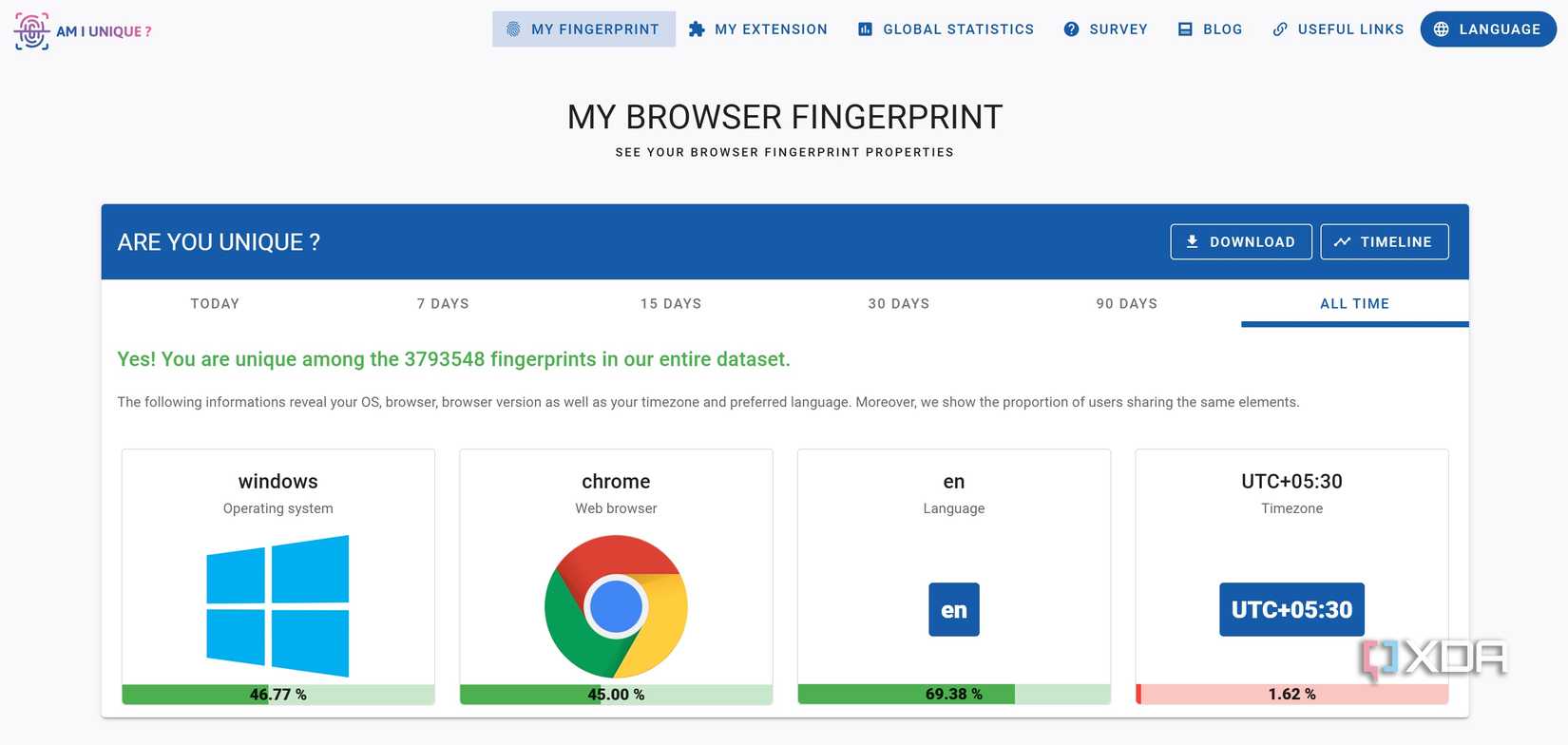Click the globe icon in Language button
The width and height of the screenshot is (1568, 745).
click(x=1442, y=29)
